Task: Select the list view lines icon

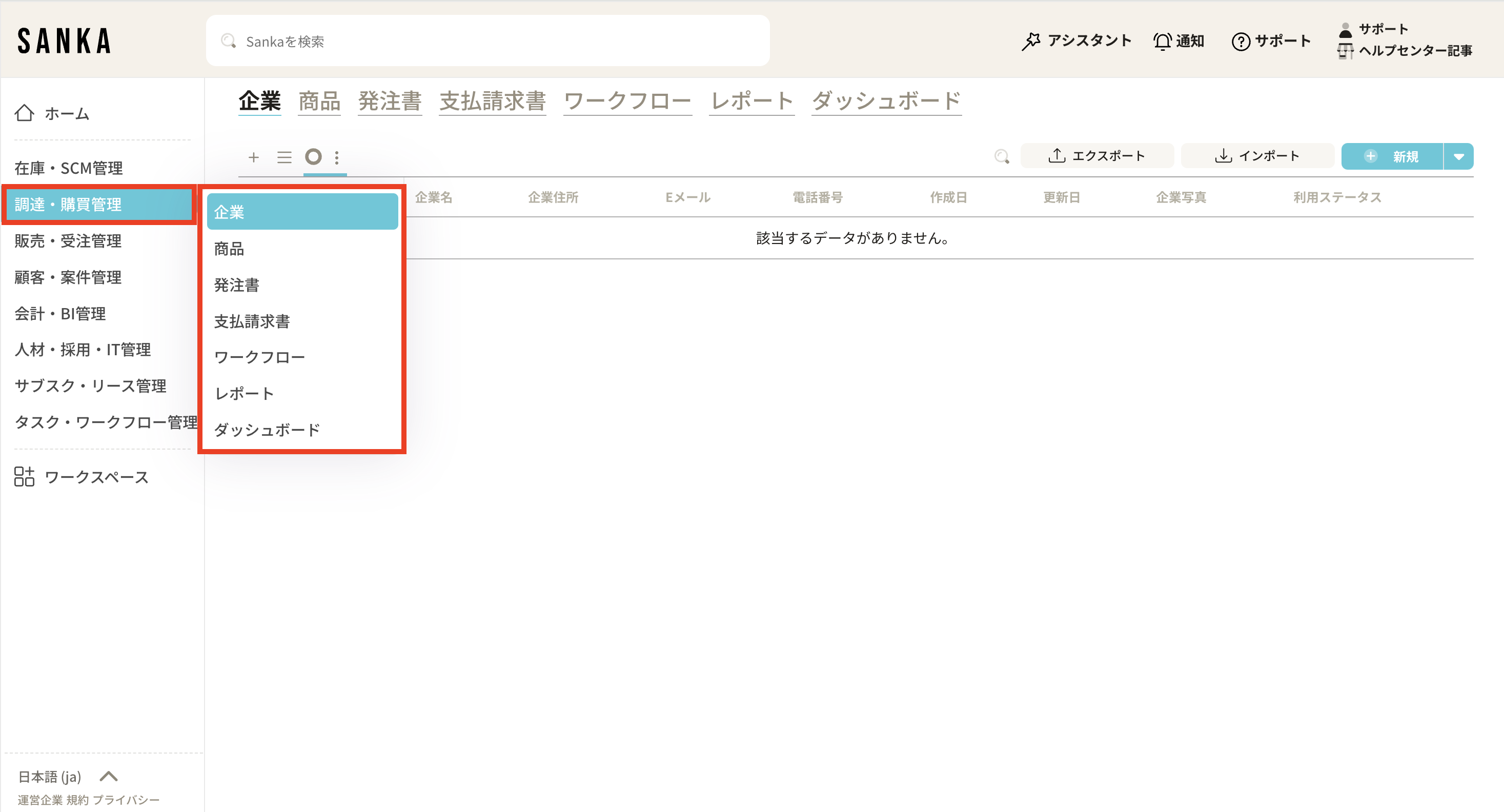Action: (284, 157)
